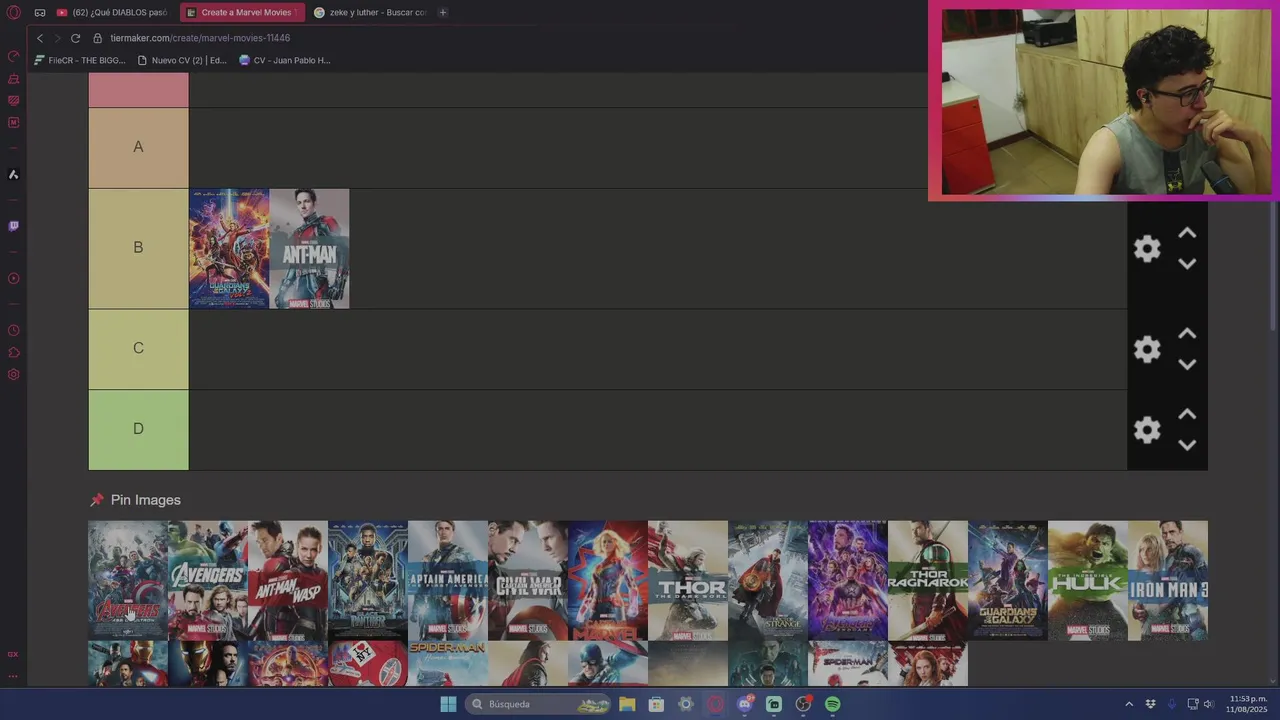
Task: Show hidden system tray icons chevron
Action: [x=1129, y=704]
